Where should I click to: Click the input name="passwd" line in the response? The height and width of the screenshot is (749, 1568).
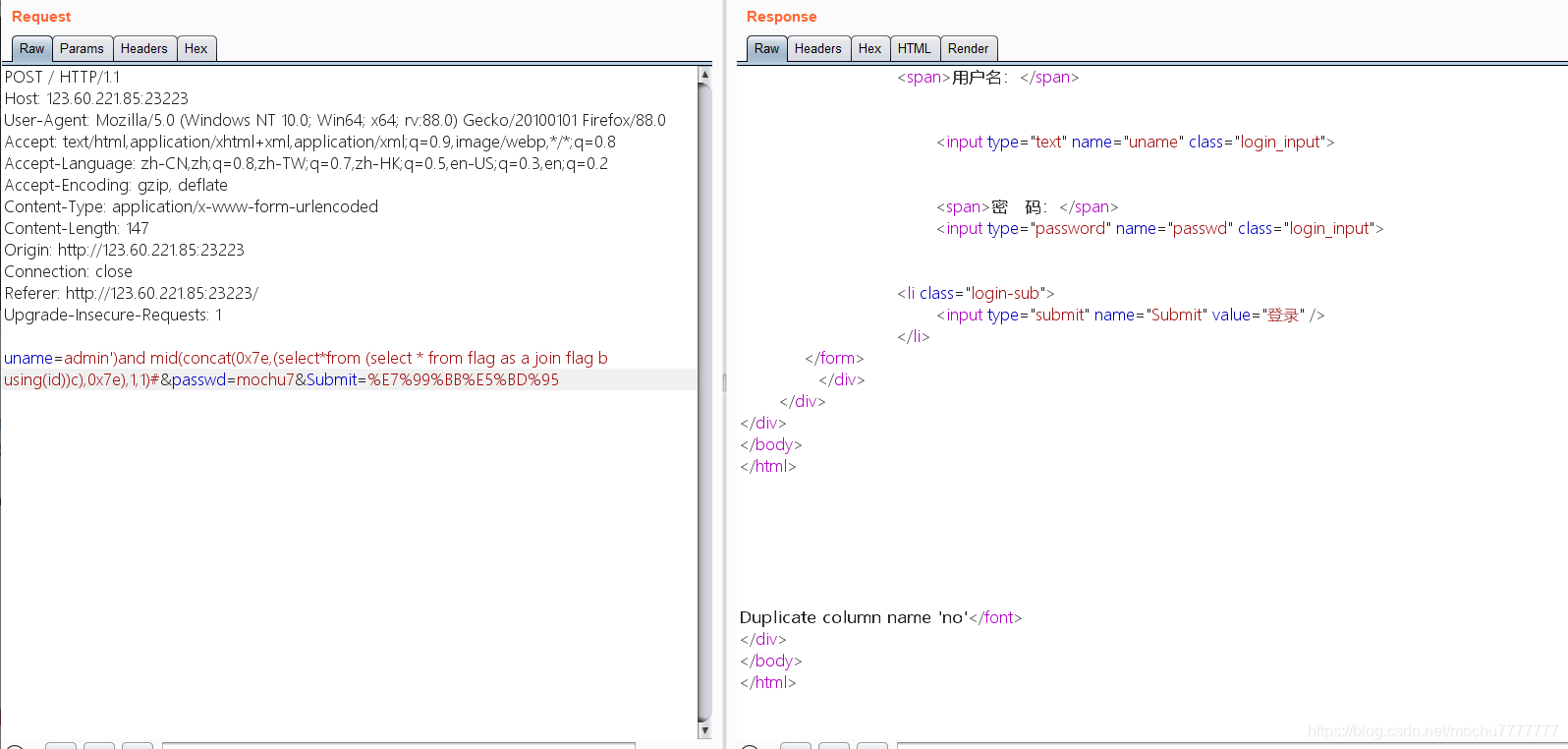pyautogui.click(x=1160, y=228)
